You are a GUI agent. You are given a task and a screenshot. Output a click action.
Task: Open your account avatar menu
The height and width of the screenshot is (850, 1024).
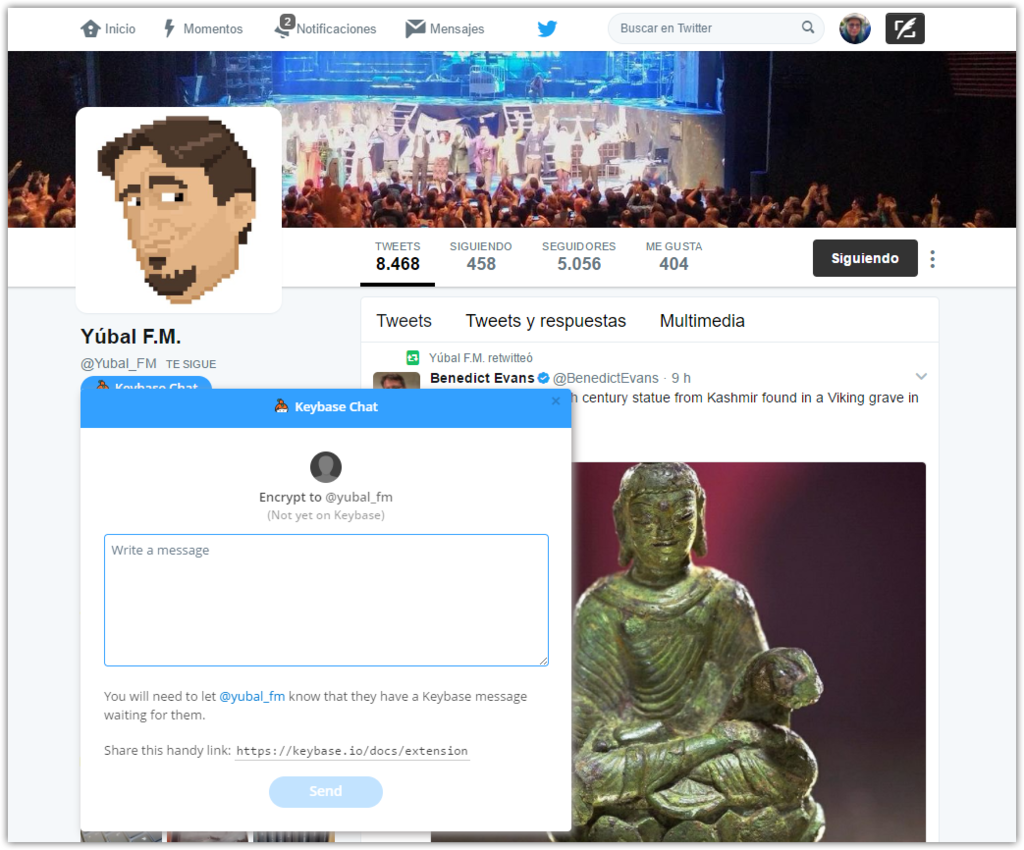[855, 29]
